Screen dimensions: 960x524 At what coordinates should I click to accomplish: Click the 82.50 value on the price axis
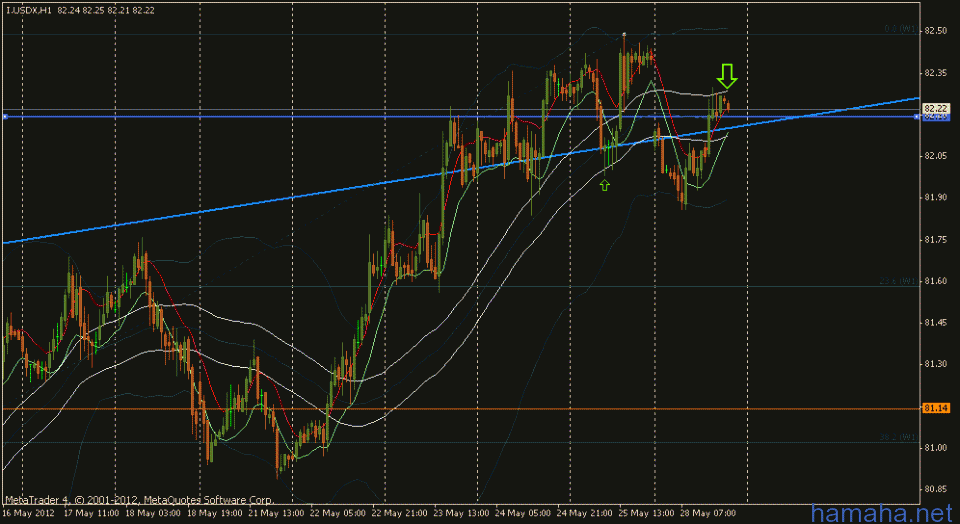click(936, 31)
